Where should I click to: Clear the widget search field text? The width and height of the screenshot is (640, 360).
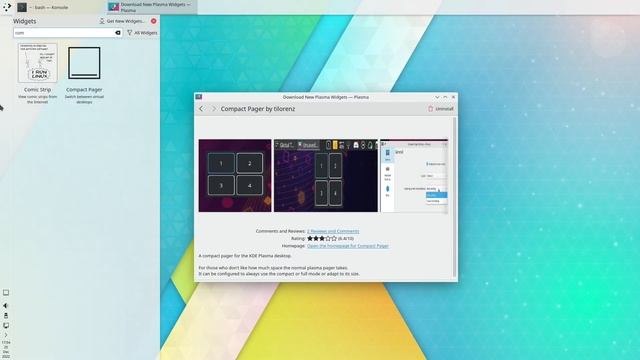coord(118,33)
